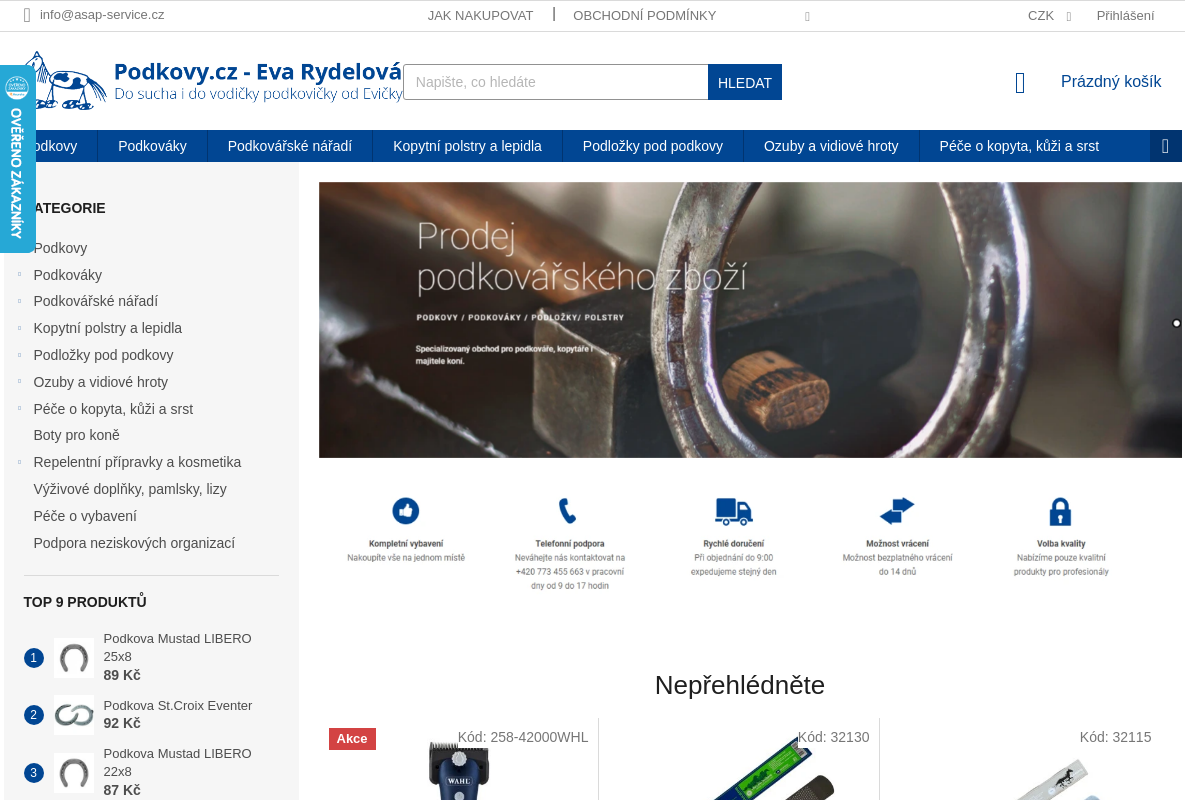Image resolution: width=1200 pixels, height=800 pixels.
Task: Click the Akce sale label
Action: point(352,739)
